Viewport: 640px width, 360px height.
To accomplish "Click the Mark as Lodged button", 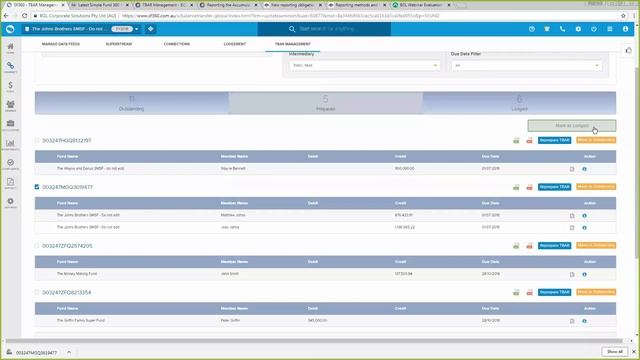I will pos(571,126).
